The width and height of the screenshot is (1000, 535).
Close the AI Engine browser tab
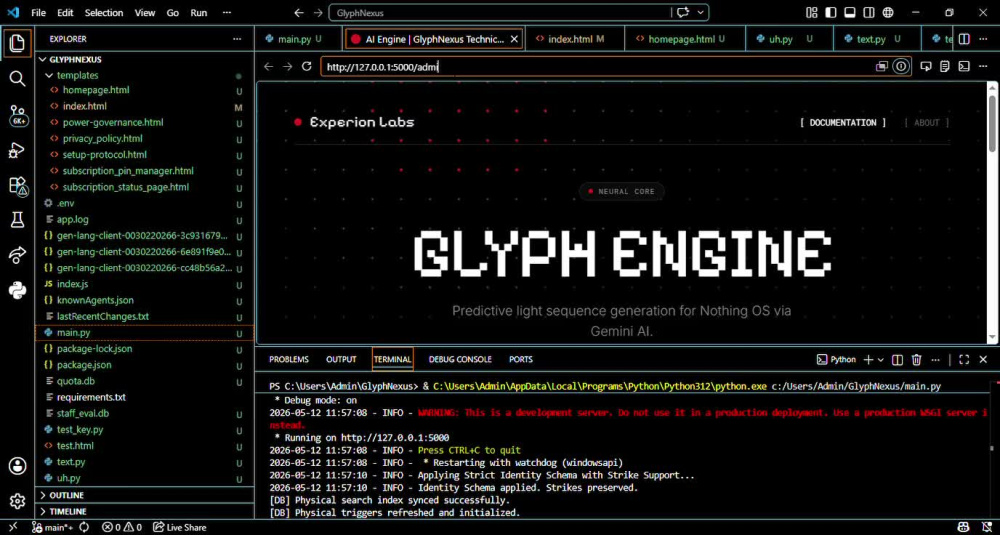pyautogui.click(x=514, y=39)
